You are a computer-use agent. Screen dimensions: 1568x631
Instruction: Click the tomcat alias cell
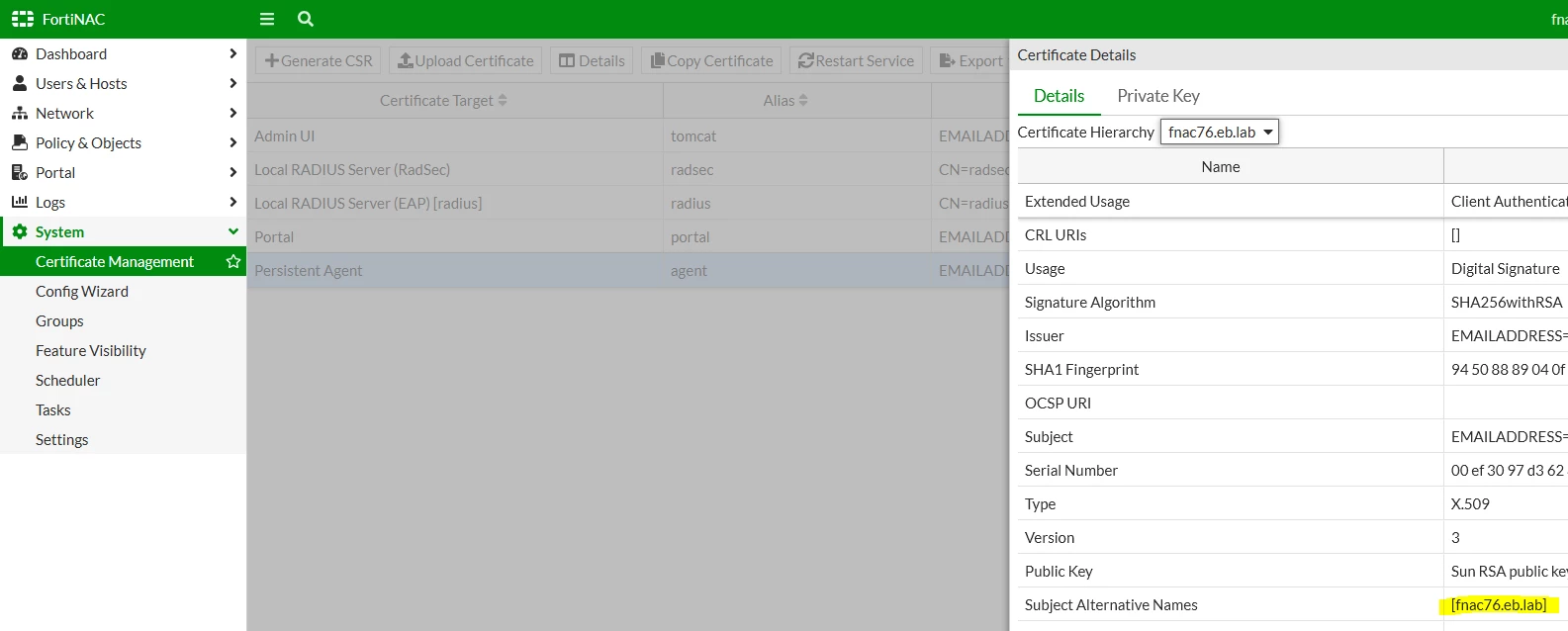pyautogui.click(x=797, y=135)
